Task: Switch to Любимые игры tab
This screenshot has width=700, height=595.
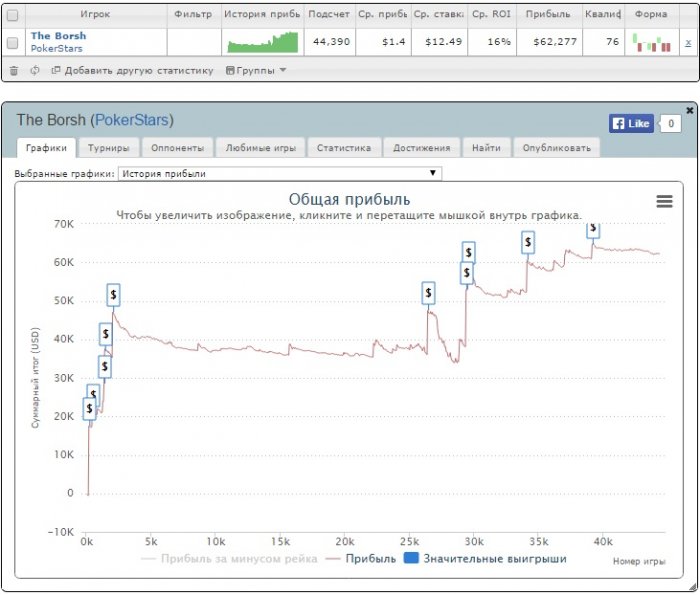Action: click(x=261, y=148)
